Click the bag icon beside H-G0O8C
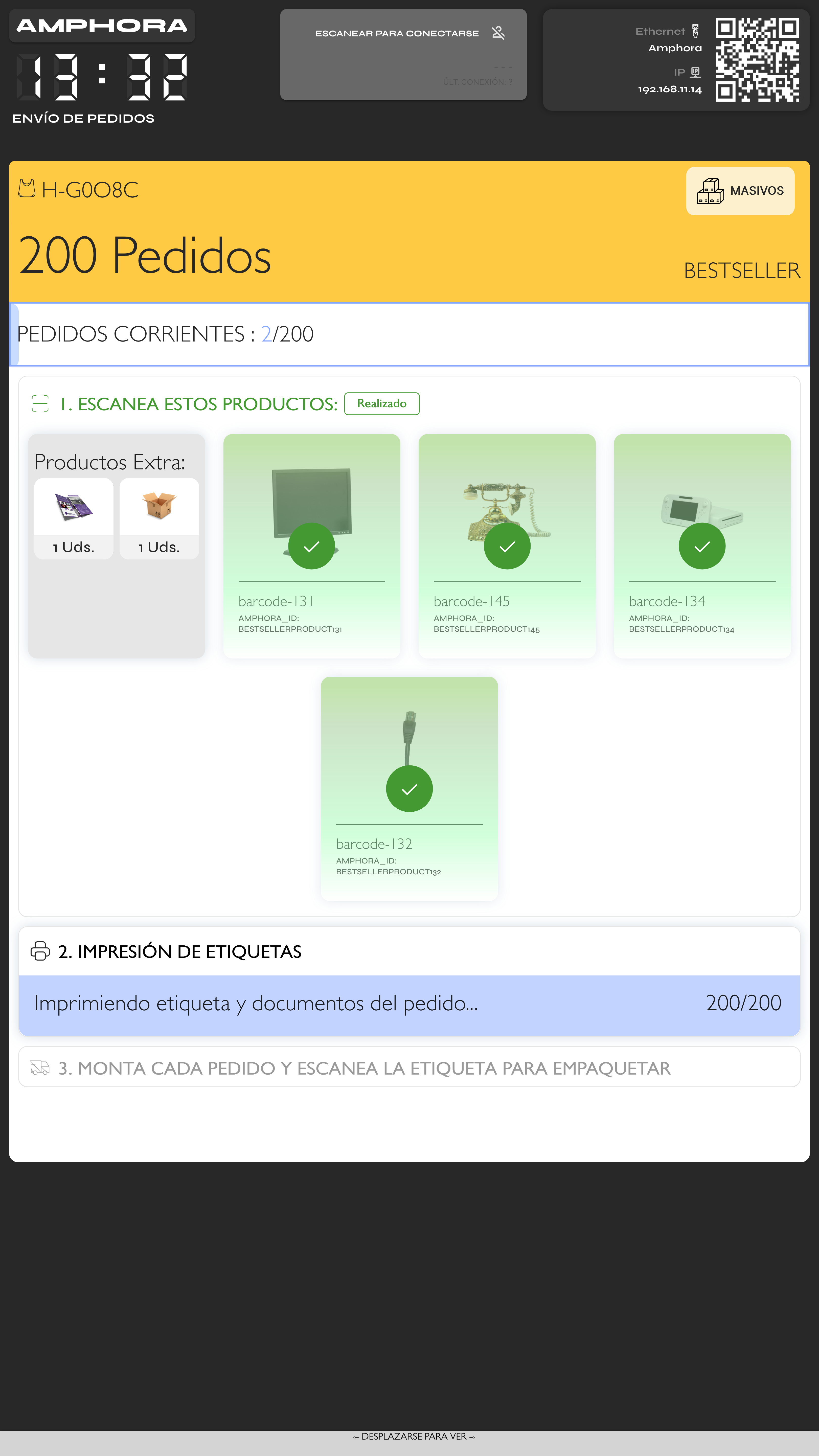The height and width of the screenshot is (1456, 819). click(27, 188)
